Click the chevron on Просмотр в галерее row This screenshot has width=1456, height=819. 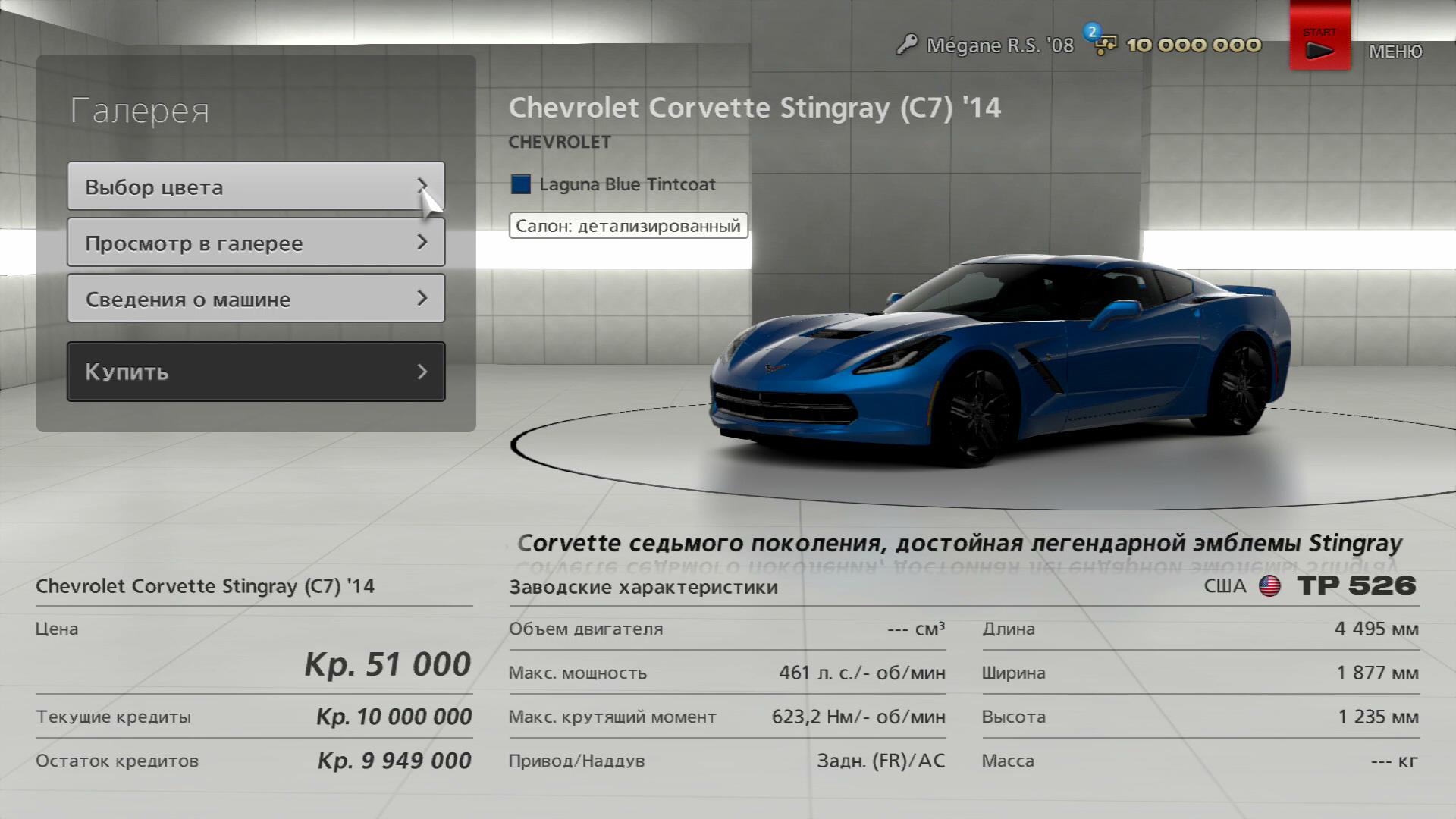422,242
